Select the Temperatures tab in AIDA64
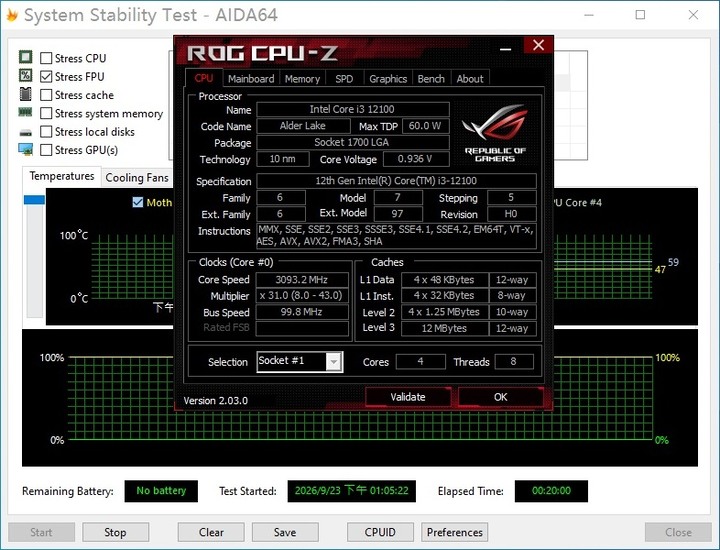720x550 pixels. click(x=62, y=176)
